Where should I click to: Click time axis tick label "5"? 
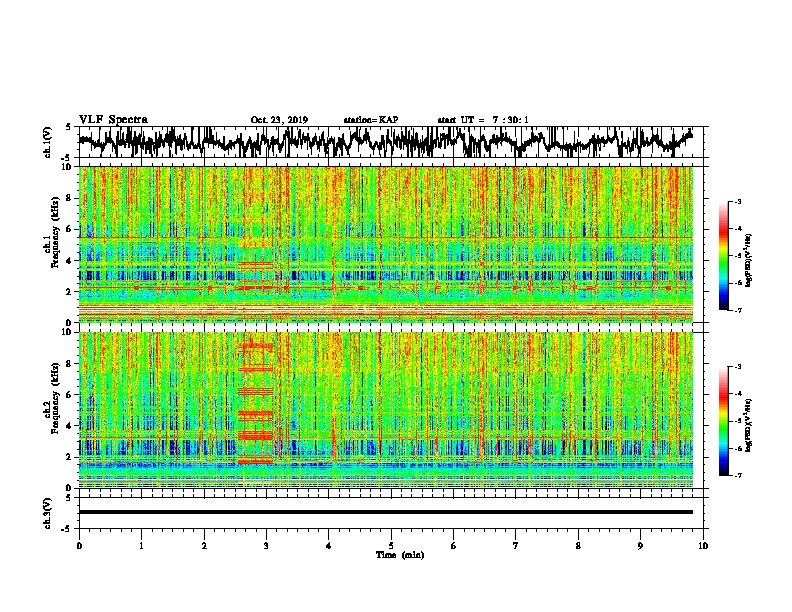(x=391, y=546)
